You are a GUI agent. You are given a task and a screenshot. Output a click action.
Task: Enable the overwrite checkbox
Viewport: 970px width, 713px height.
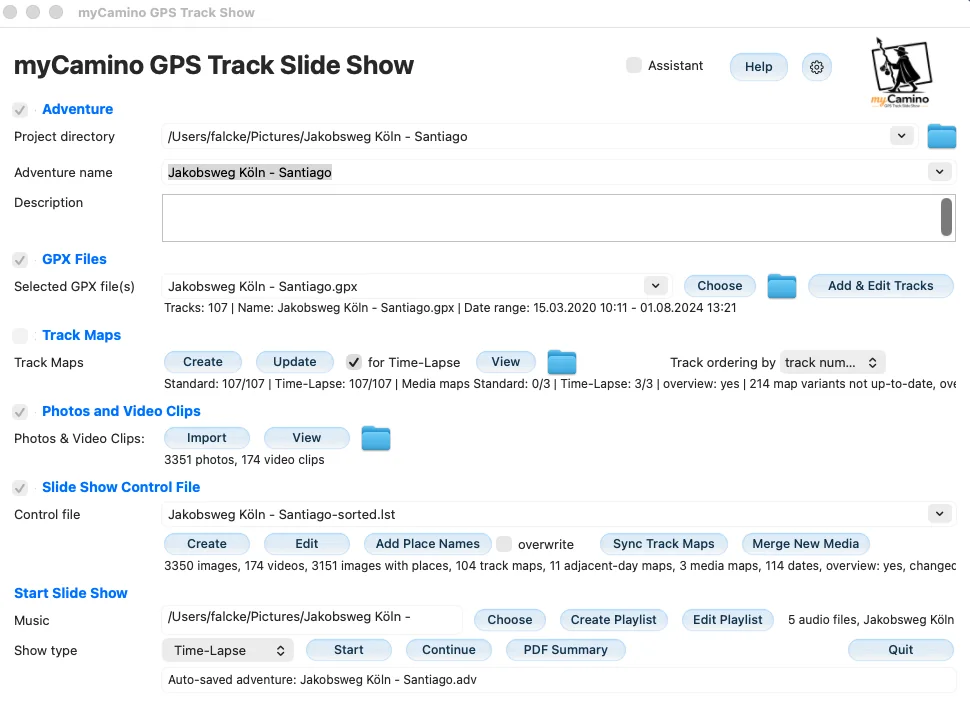coord(504,544)
